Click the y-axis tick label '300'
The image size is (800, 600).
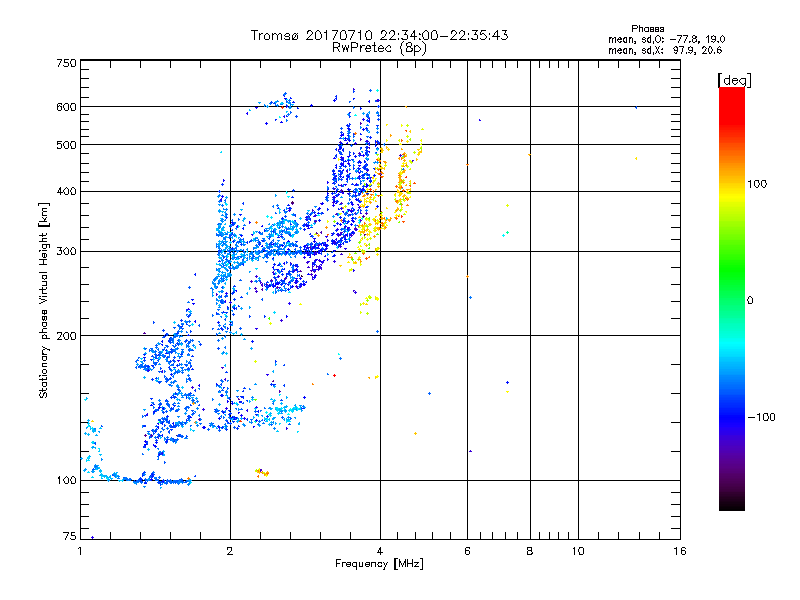pyautogui.click(x=67, y=252)
